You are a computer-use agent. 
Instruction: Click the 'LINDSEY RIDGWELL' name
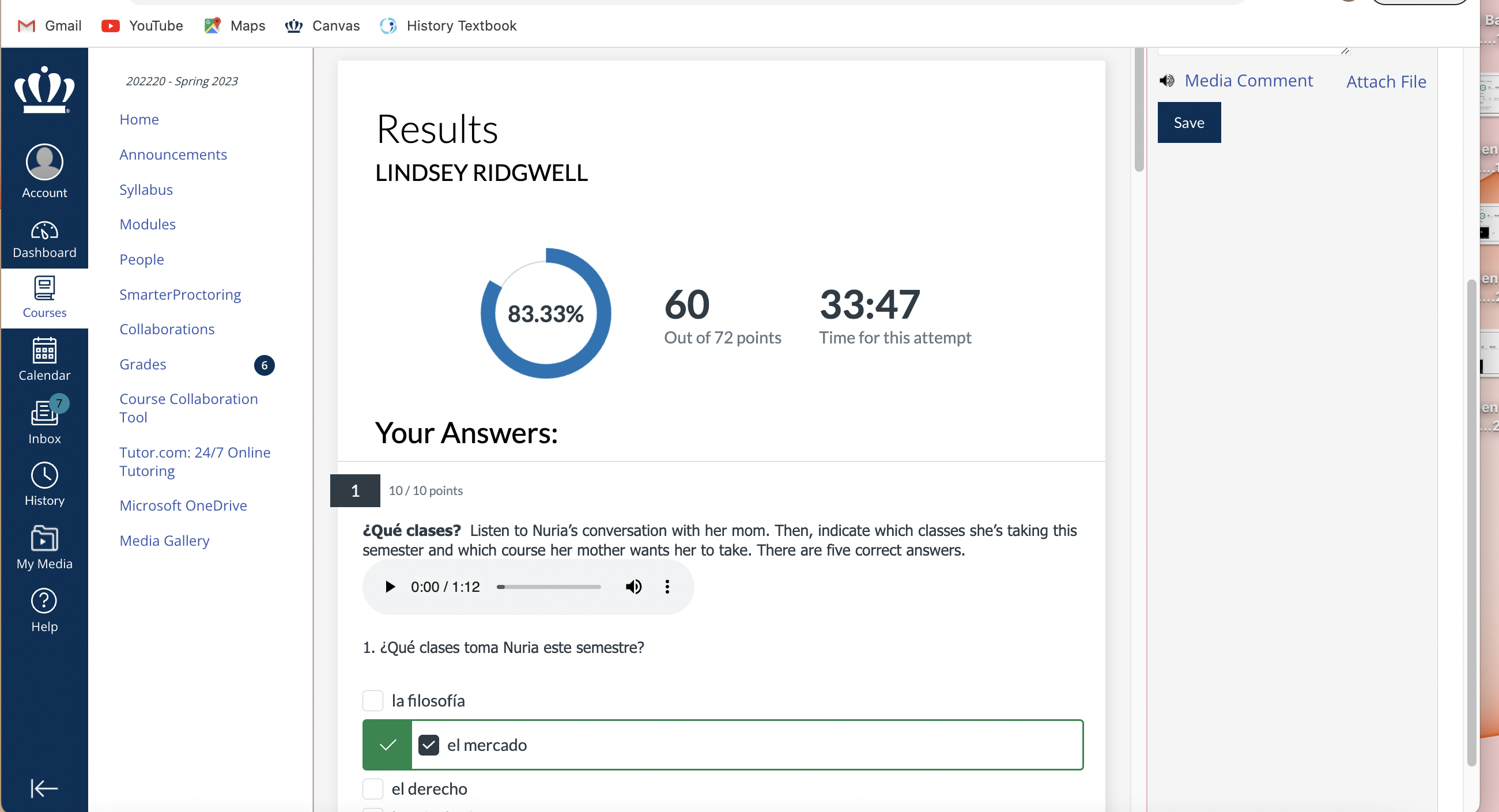(481, 173)
